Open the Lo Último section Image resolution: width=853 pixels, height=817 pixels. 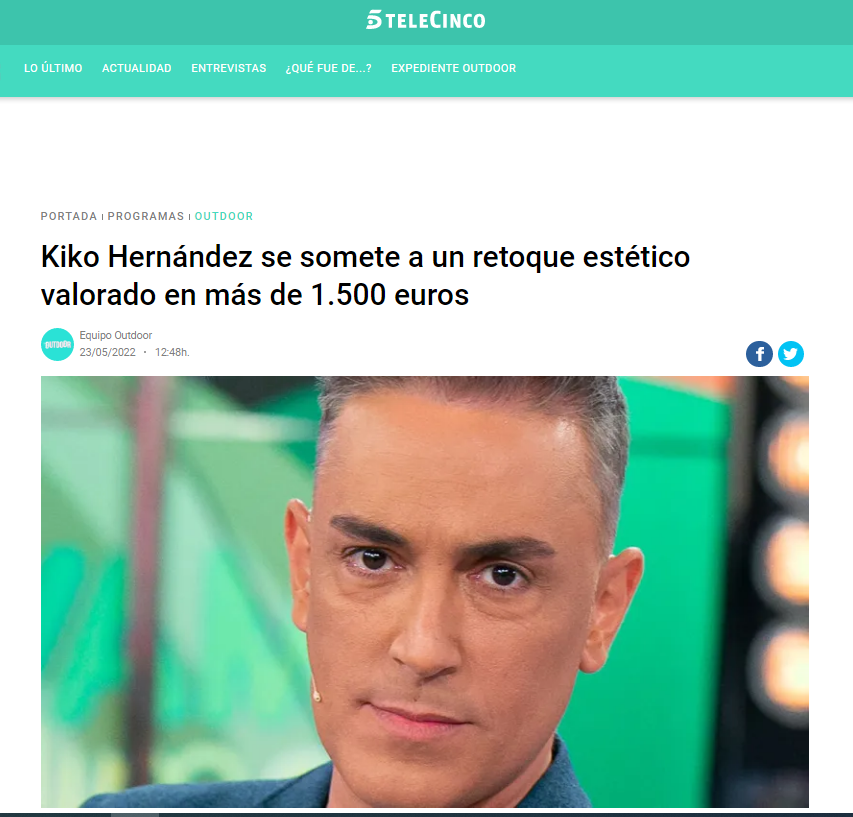pyautogui.click(x=53, y=68)
